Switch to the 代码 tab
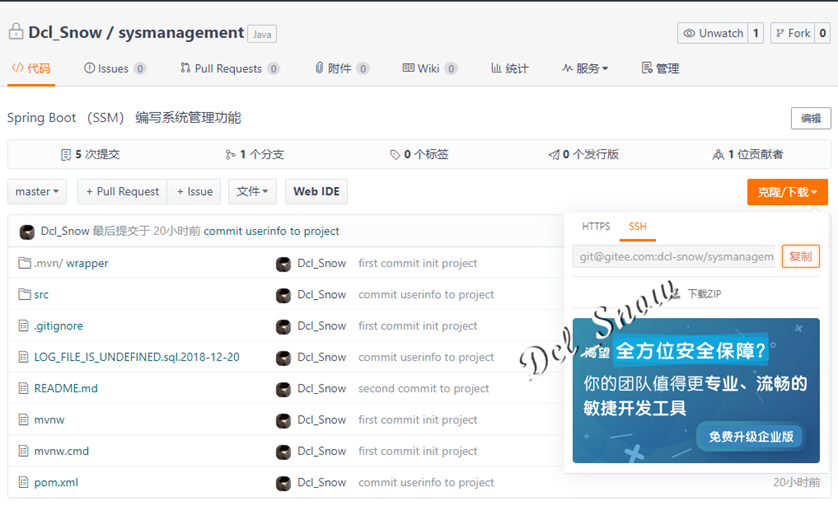Image resolution: width=838 pixels, height=506 pixels. [31, 68]
